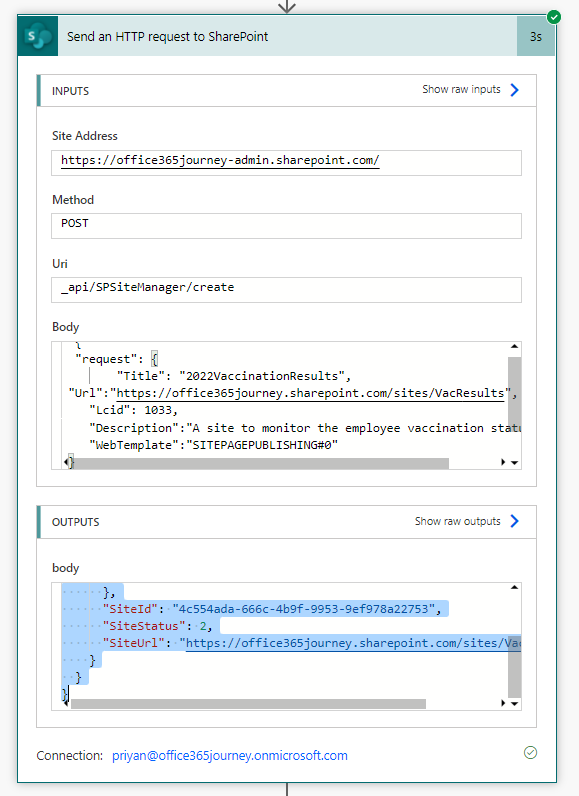Image resolution: width=579 pixels, height=796 pixels.
Task: Click the "Title": "2022VaccinationResults" line
Action: (234, 376)
